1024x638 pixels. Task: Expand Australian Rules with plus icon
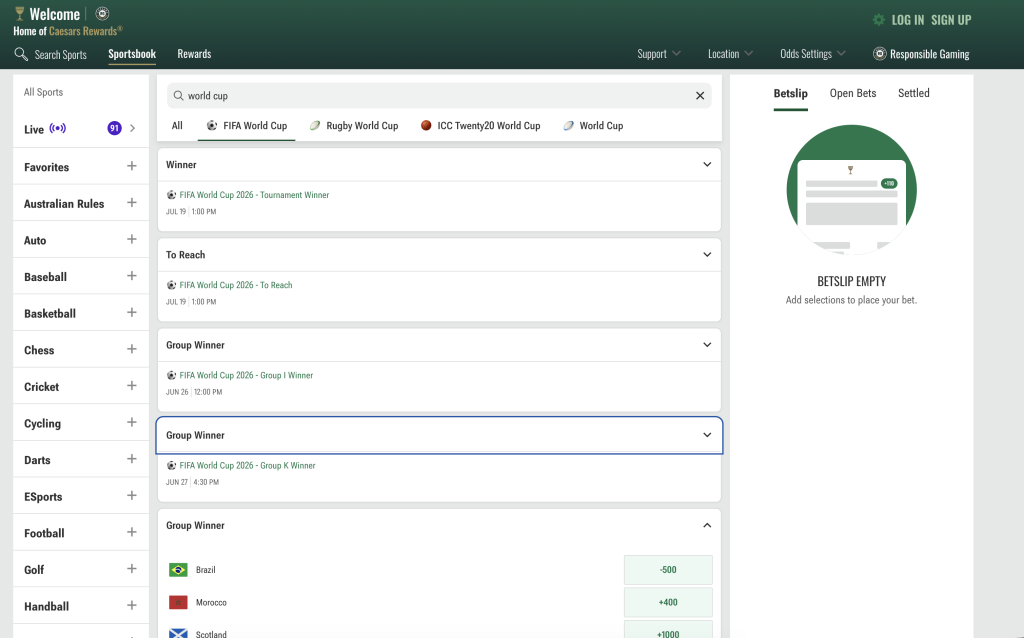[x=131, y=202]
